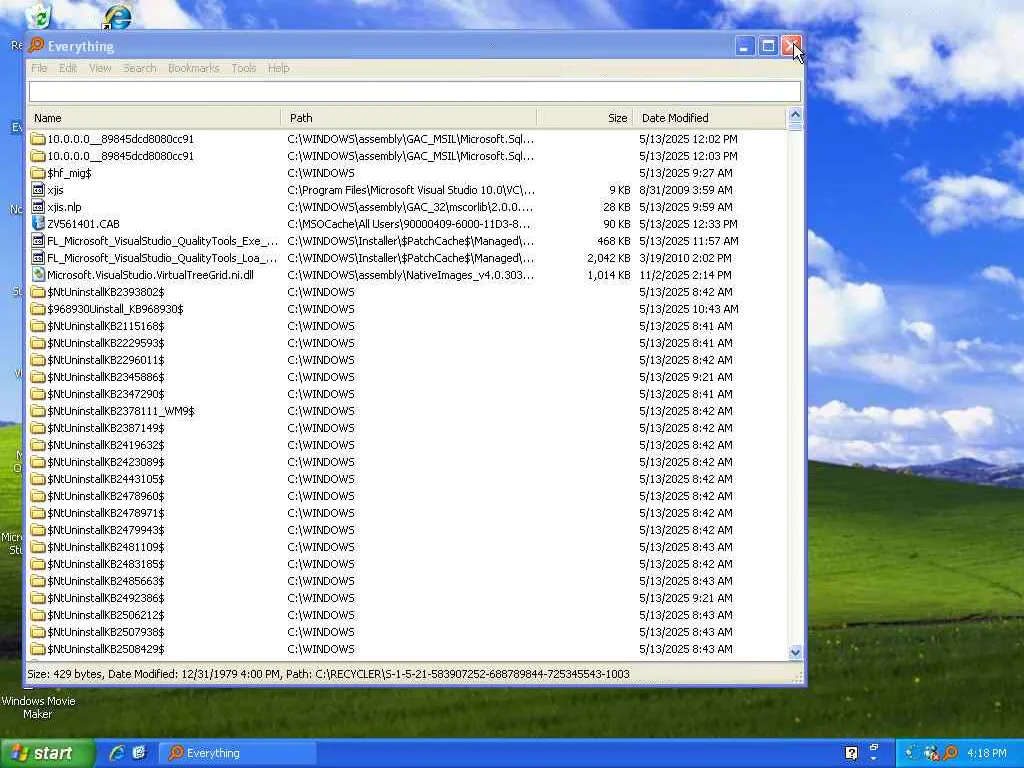The image size is (1024, 768).
Task: Click the Start button
Action: tap(47, 753)
